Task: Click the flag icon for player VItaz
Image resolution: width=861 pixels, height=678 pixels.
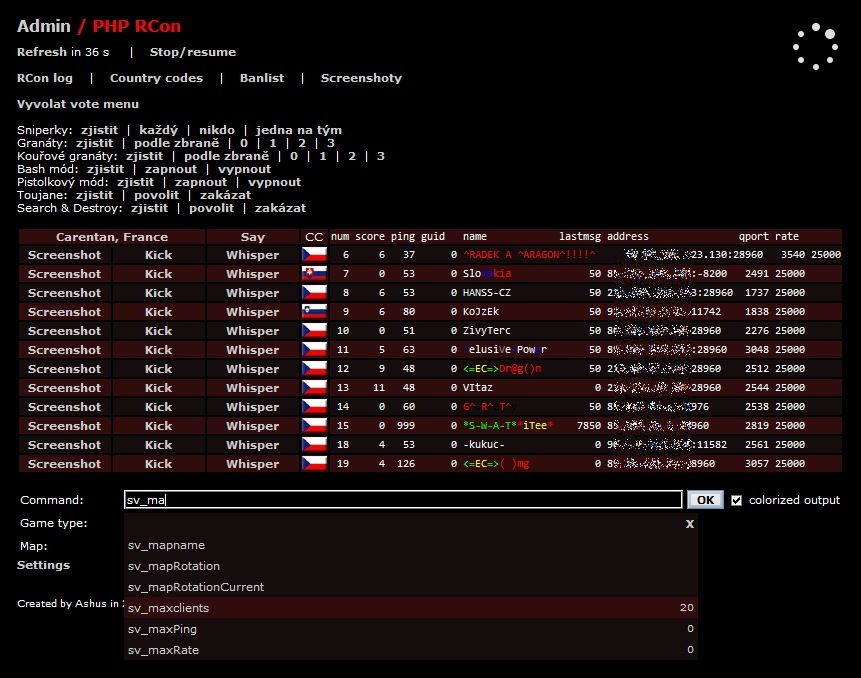Action: (x=314, y=388)
